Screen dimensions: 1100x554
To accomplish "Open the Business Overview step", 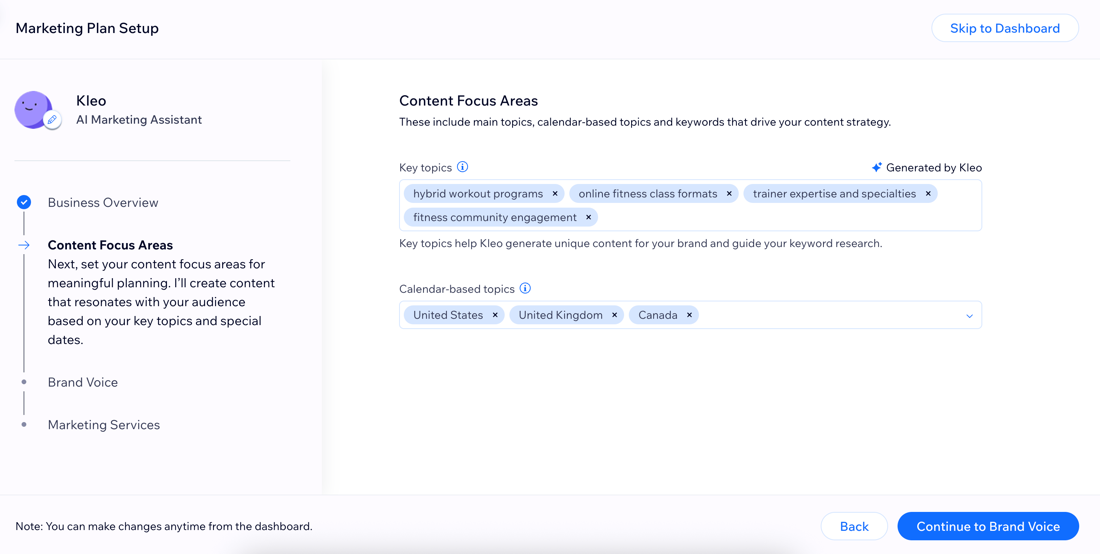I will click(103, 203).
